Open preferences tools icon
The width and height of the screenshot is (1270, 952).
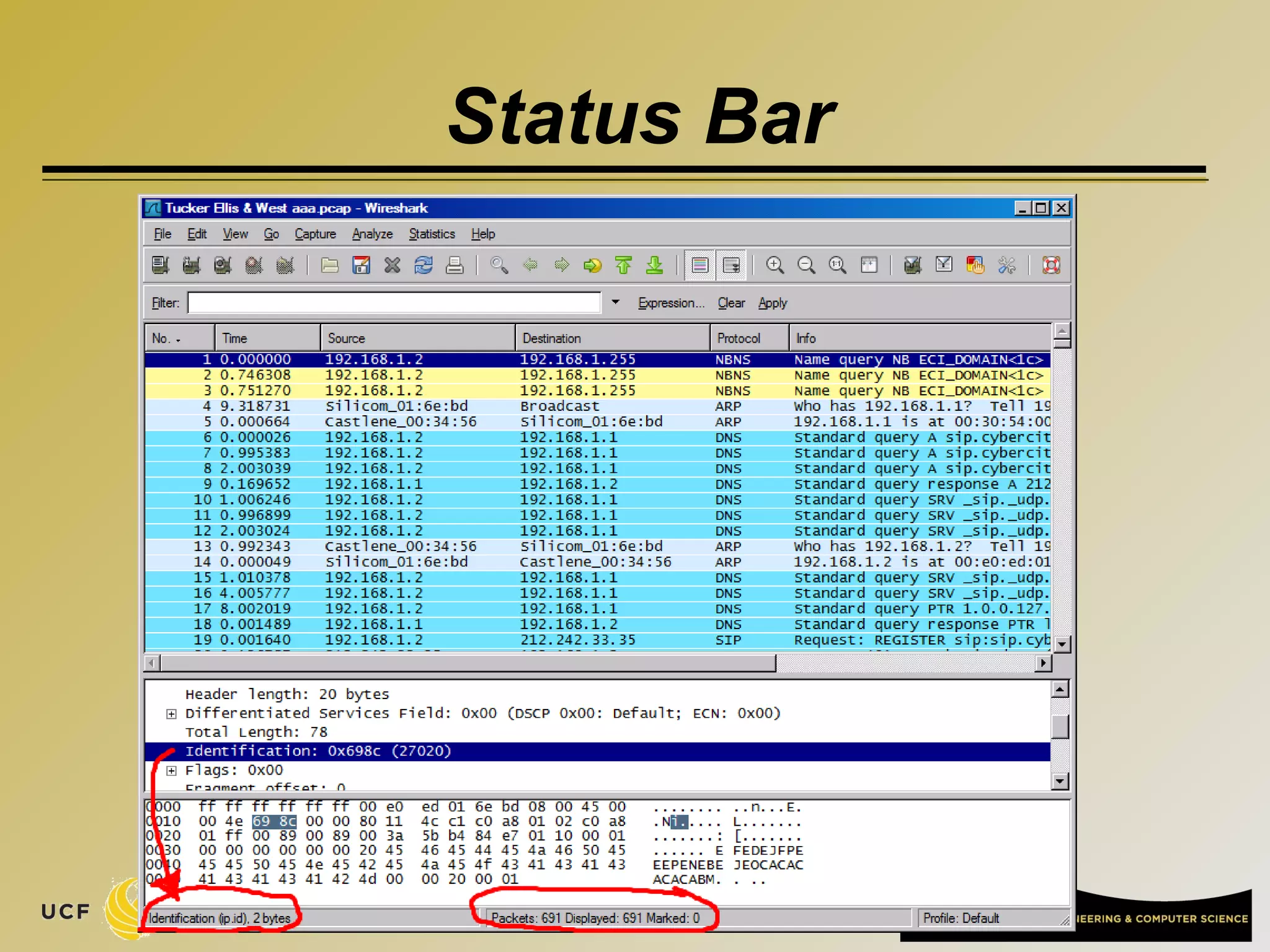(x=1006, y=265)
